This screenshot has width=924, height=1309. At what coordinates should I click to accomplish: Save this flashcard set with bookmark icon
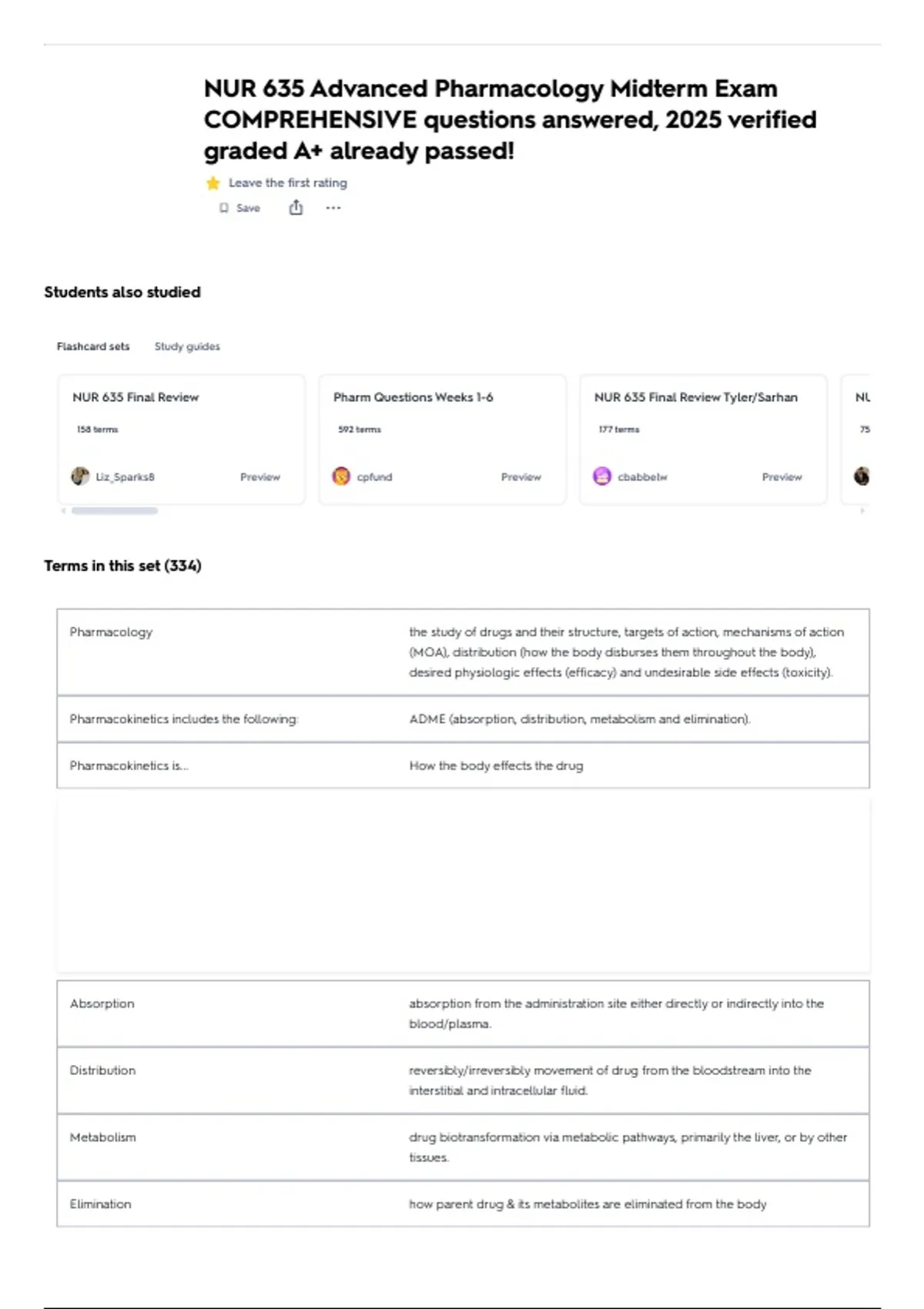(x=239, y=208)
